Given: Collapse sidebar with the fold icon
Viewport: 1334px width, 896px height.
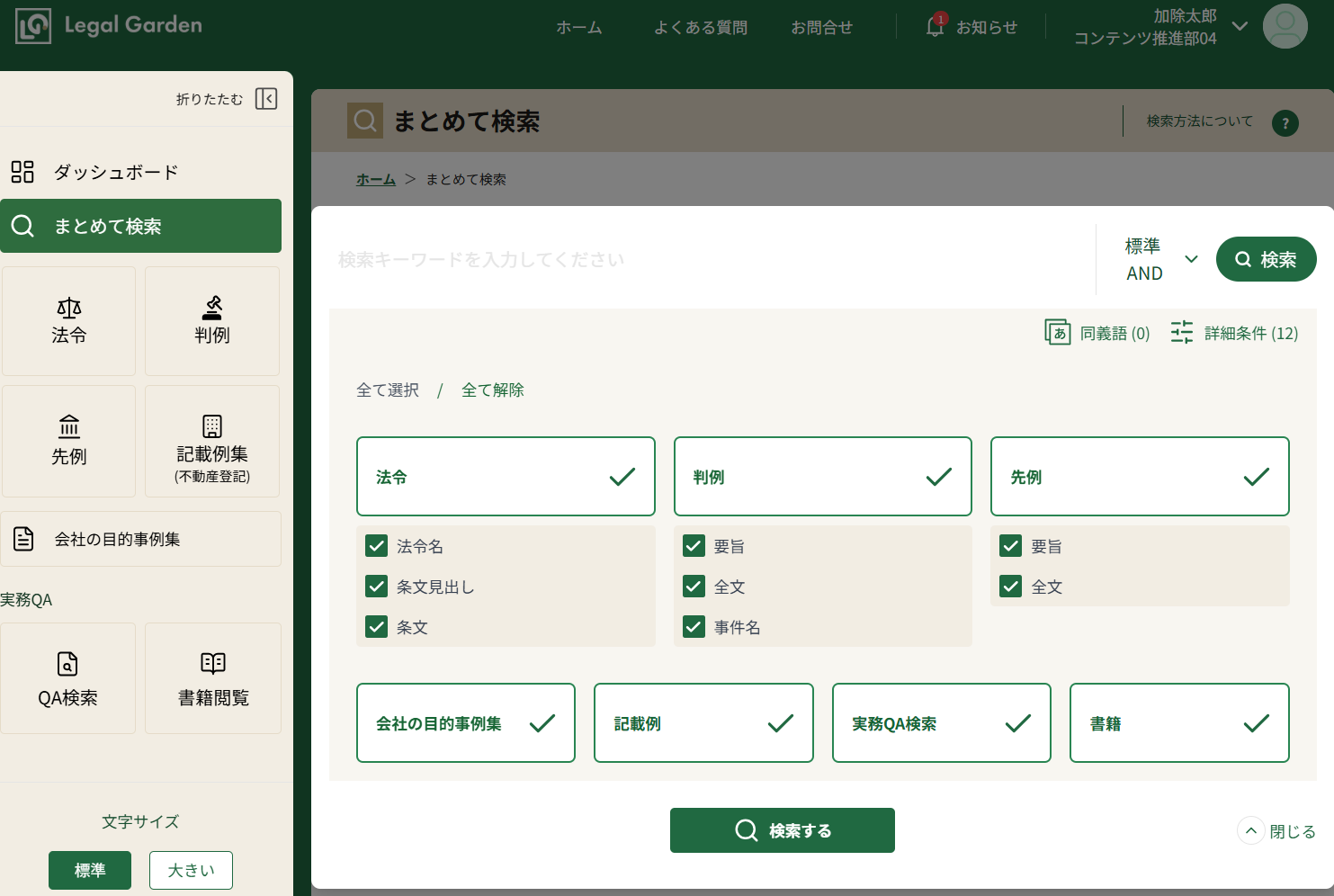Looking at the screenshot, I should click(266, 99).
